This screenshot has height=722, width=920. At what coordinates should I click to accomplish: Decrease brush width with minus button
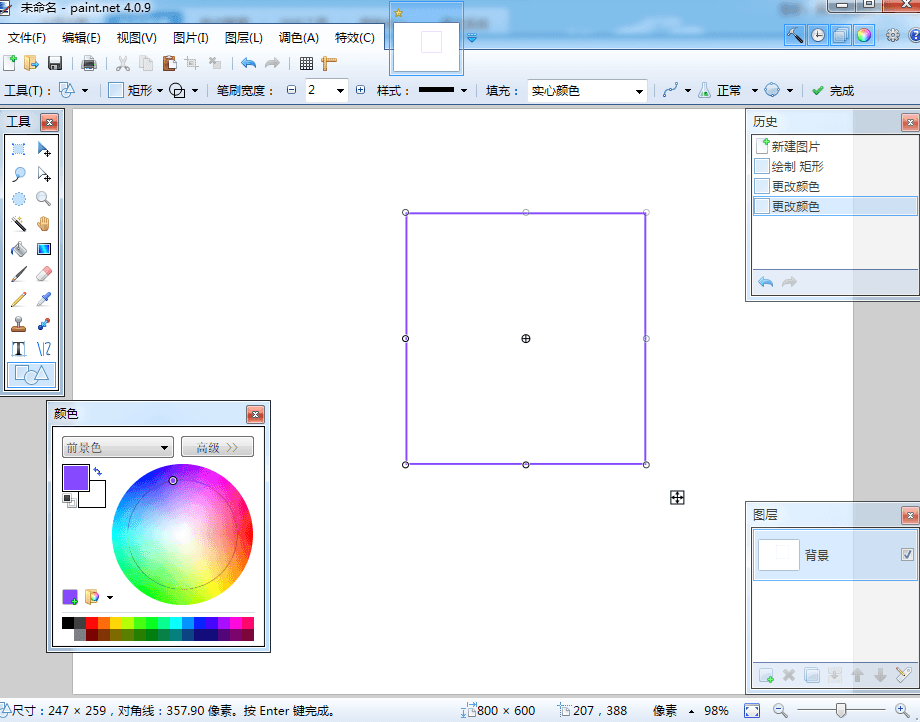[292, 90]
